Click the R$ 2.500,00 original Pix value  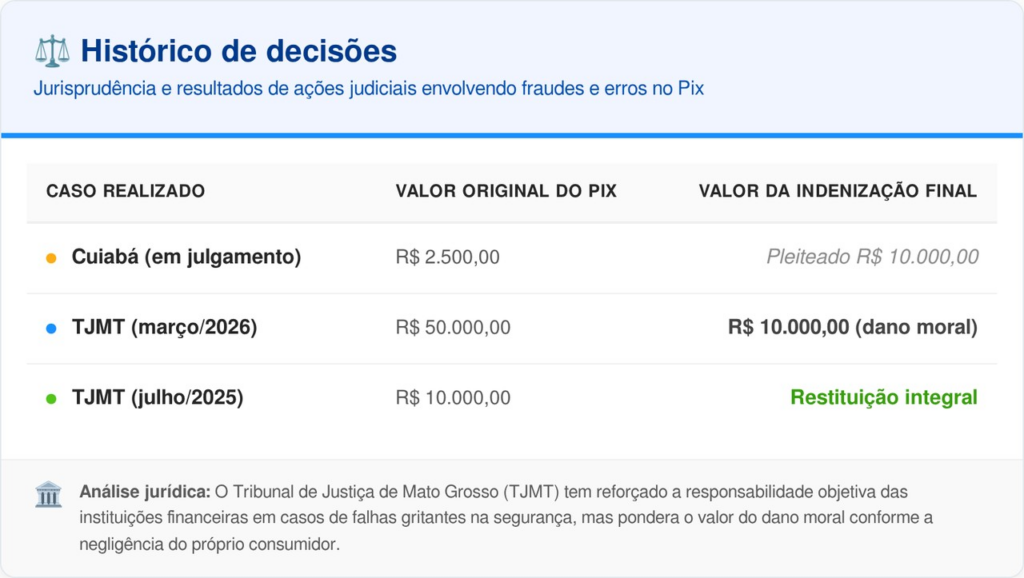pos(447,257)
